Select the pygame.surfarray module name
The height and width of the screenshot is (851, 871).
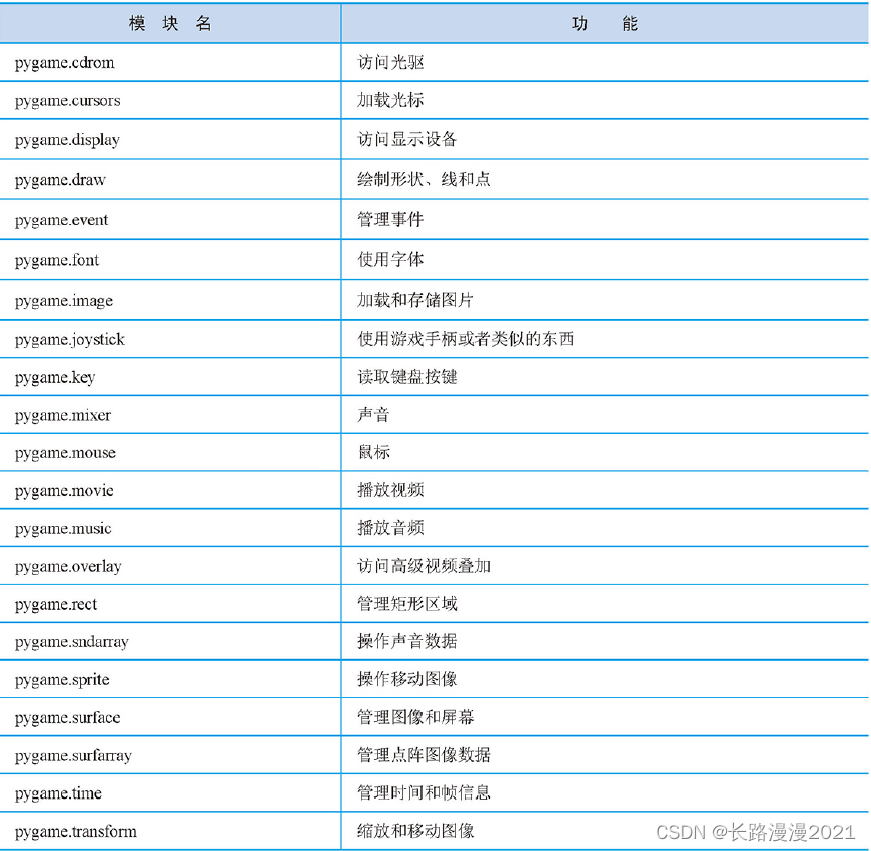pos(73,756)
